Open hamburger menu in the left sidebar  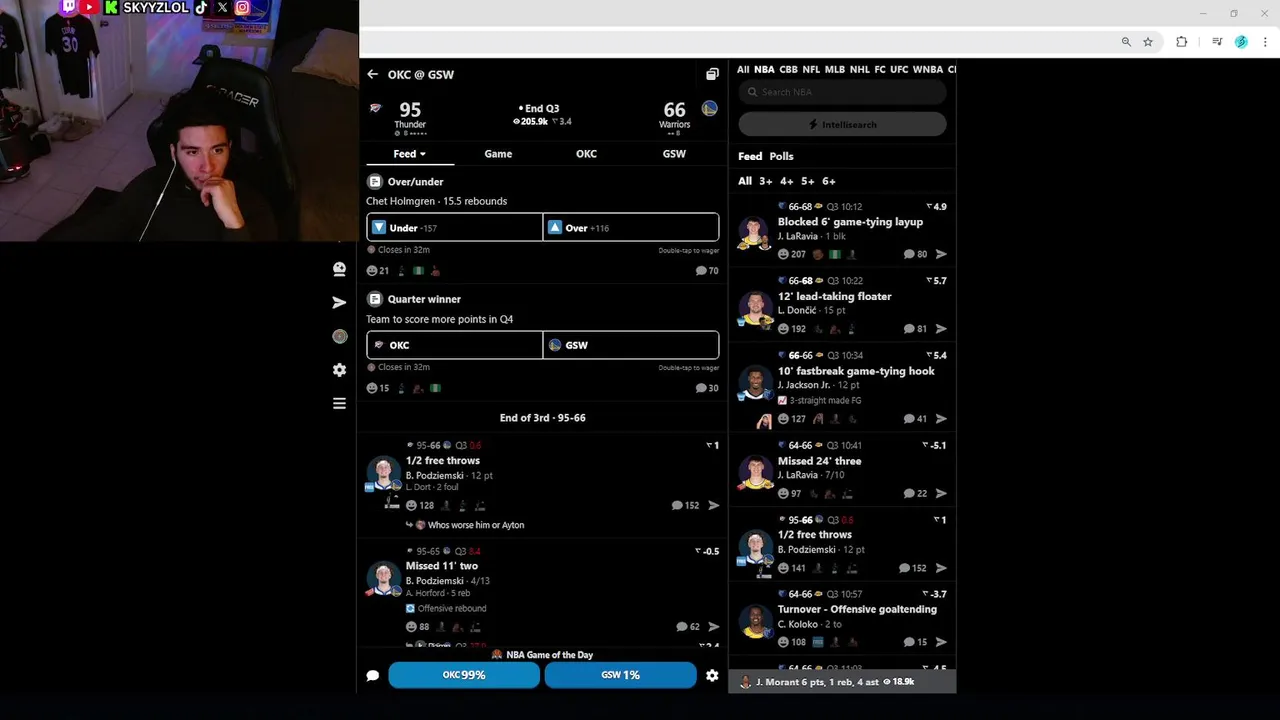point(339,404)
